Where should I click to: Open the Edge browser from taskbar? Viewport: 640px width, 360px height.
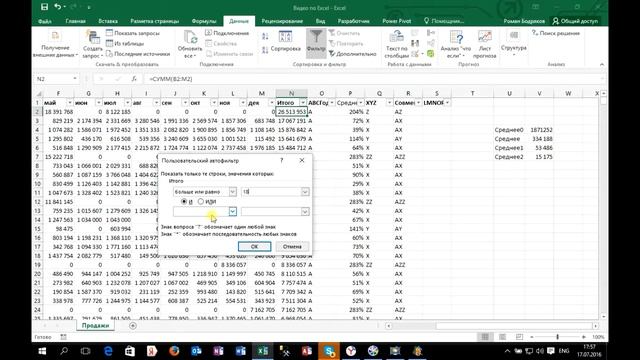tap(108, 351)
